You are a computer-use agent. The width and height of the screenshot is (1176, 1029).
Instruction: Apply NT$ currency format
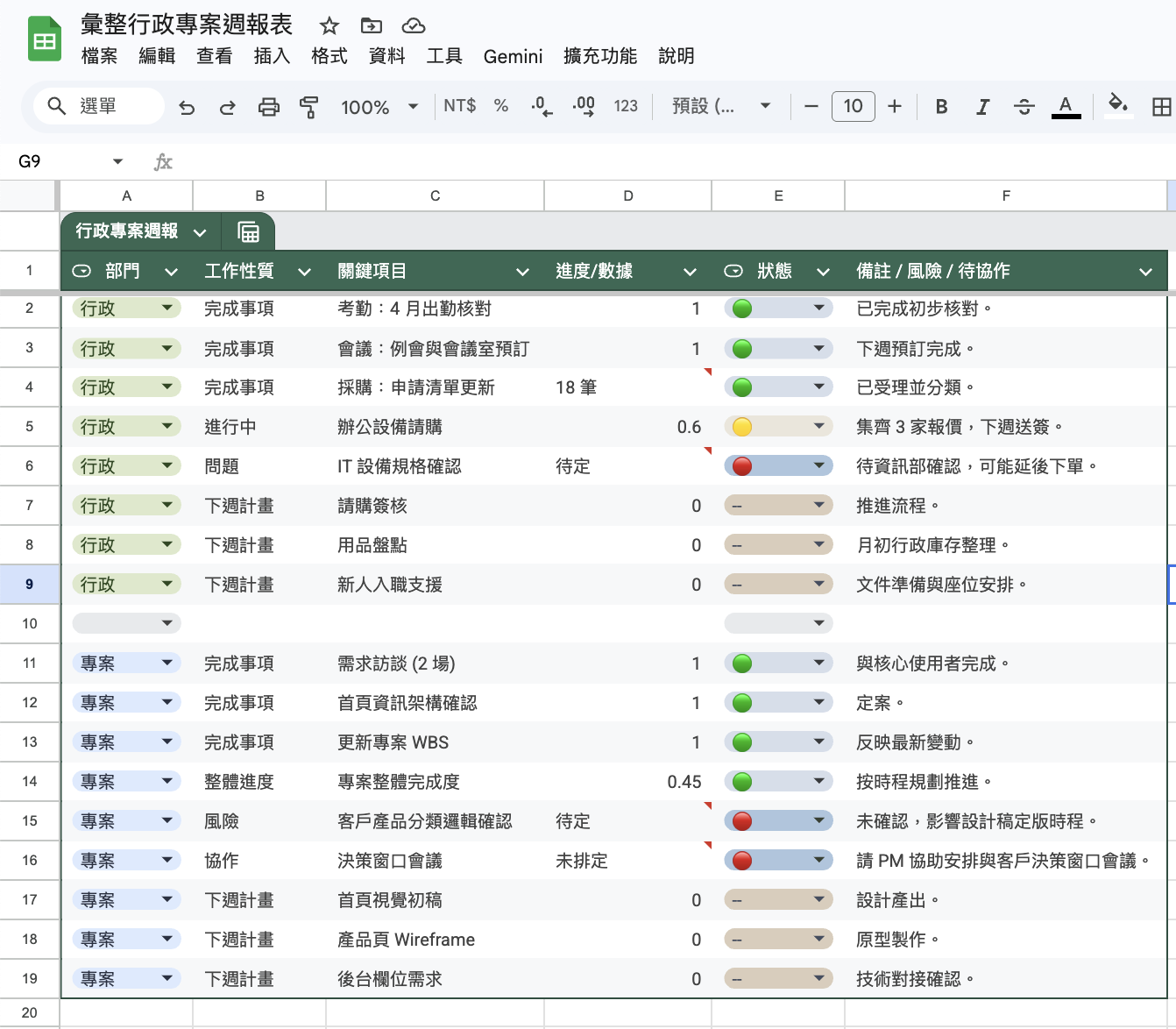pyautogui.click(x=458, y=106)
